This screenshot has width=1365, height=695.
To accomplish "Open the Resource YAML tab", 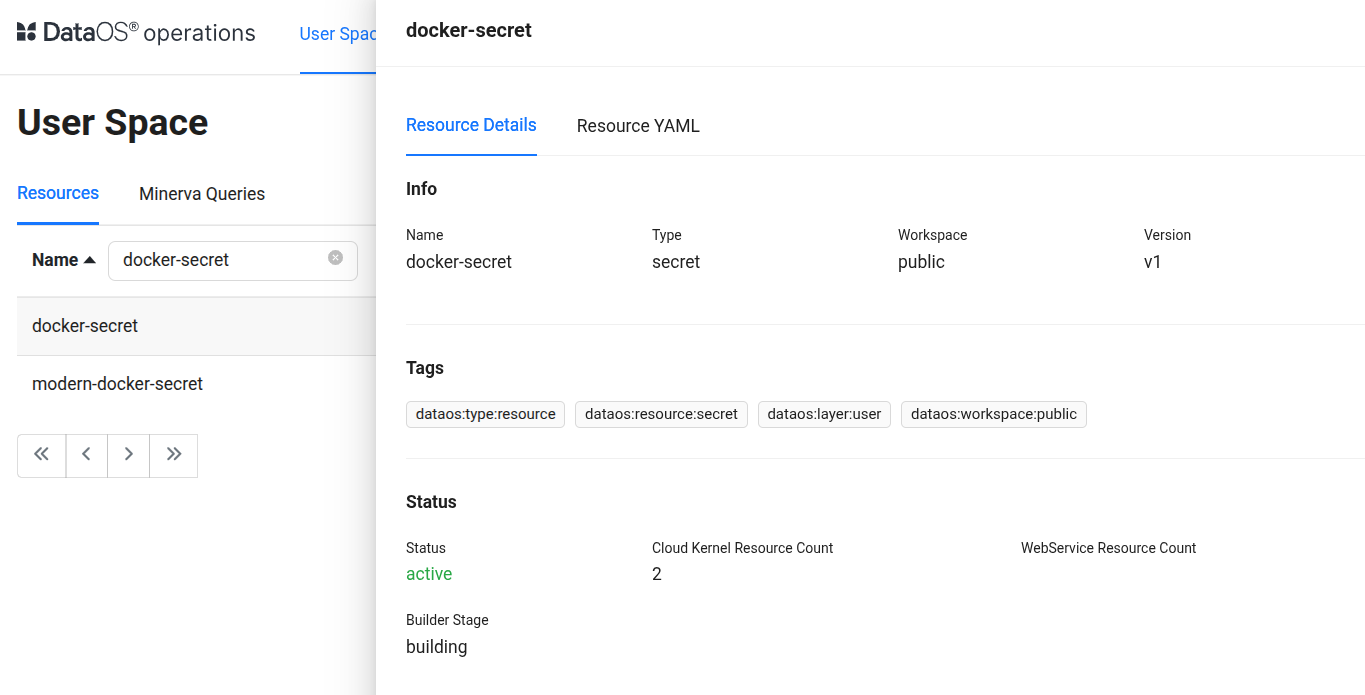I will 638,126.
